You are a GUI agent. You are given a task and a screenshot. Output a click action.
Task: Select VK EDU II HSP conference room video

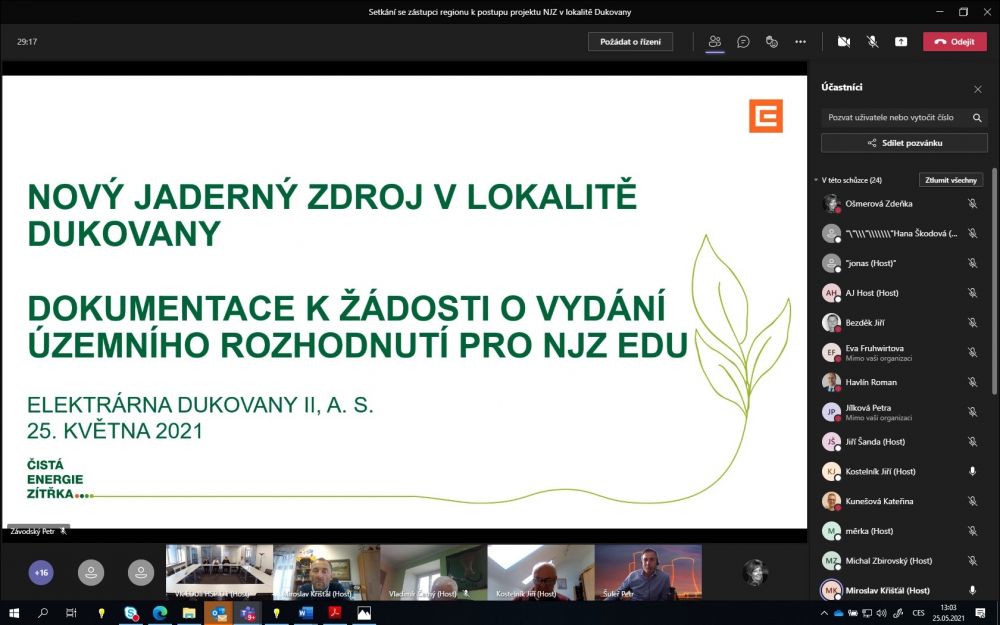pos(219,572)
